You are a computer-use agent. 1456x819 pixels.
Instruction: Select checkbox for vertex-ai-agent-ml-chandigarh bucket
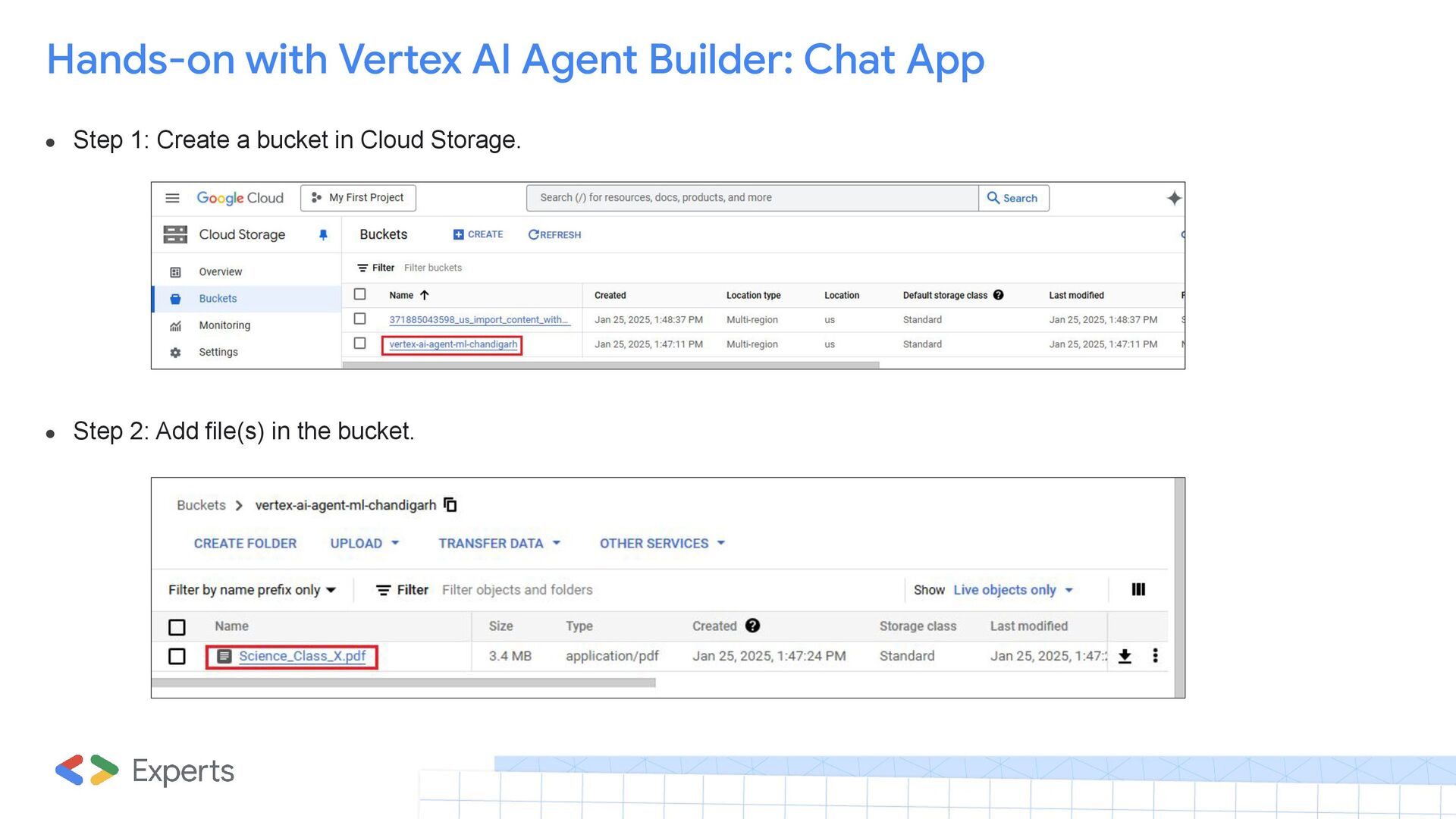click(x=360, y=344)
